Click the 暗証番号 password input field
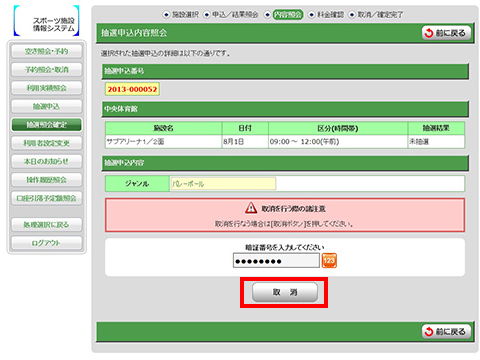 pos(276,261)
